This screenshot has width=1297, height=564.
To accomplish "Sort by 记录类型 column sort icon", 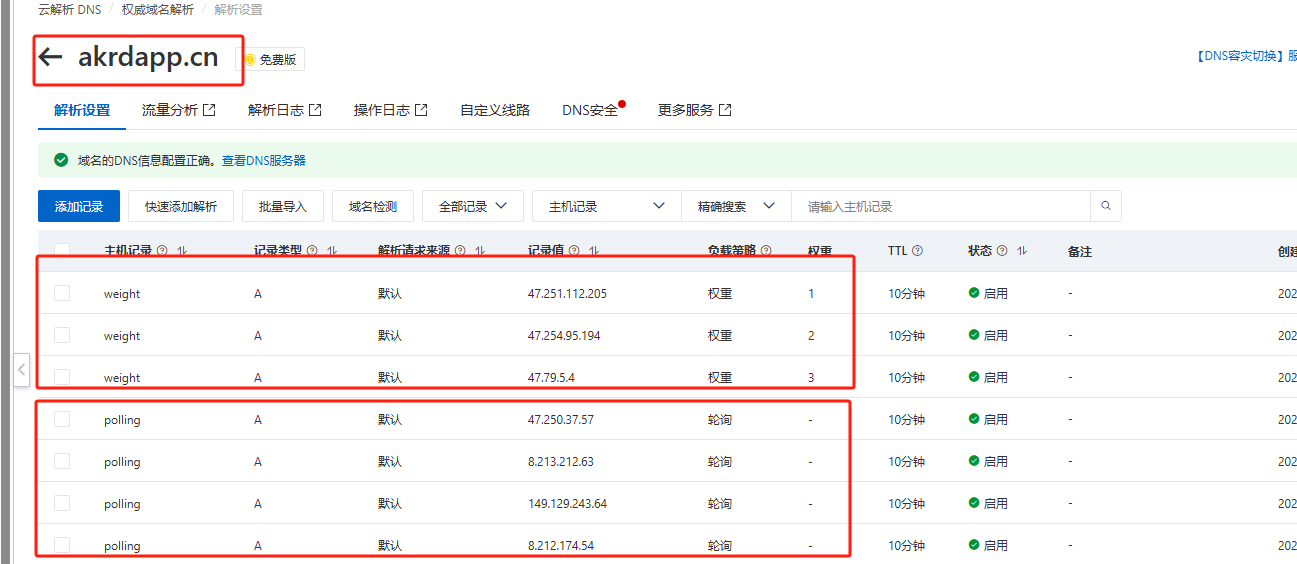I will (331, 251).
